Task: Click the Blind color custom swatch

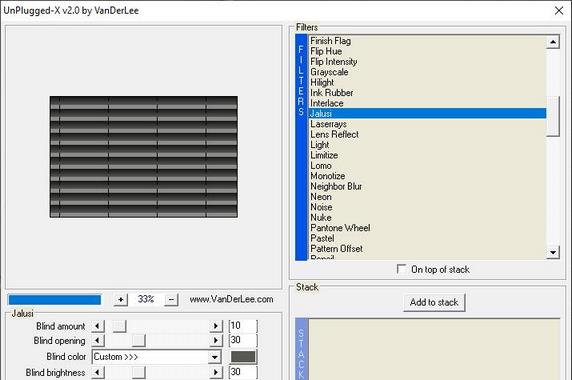Action: [x=243, y=357]
